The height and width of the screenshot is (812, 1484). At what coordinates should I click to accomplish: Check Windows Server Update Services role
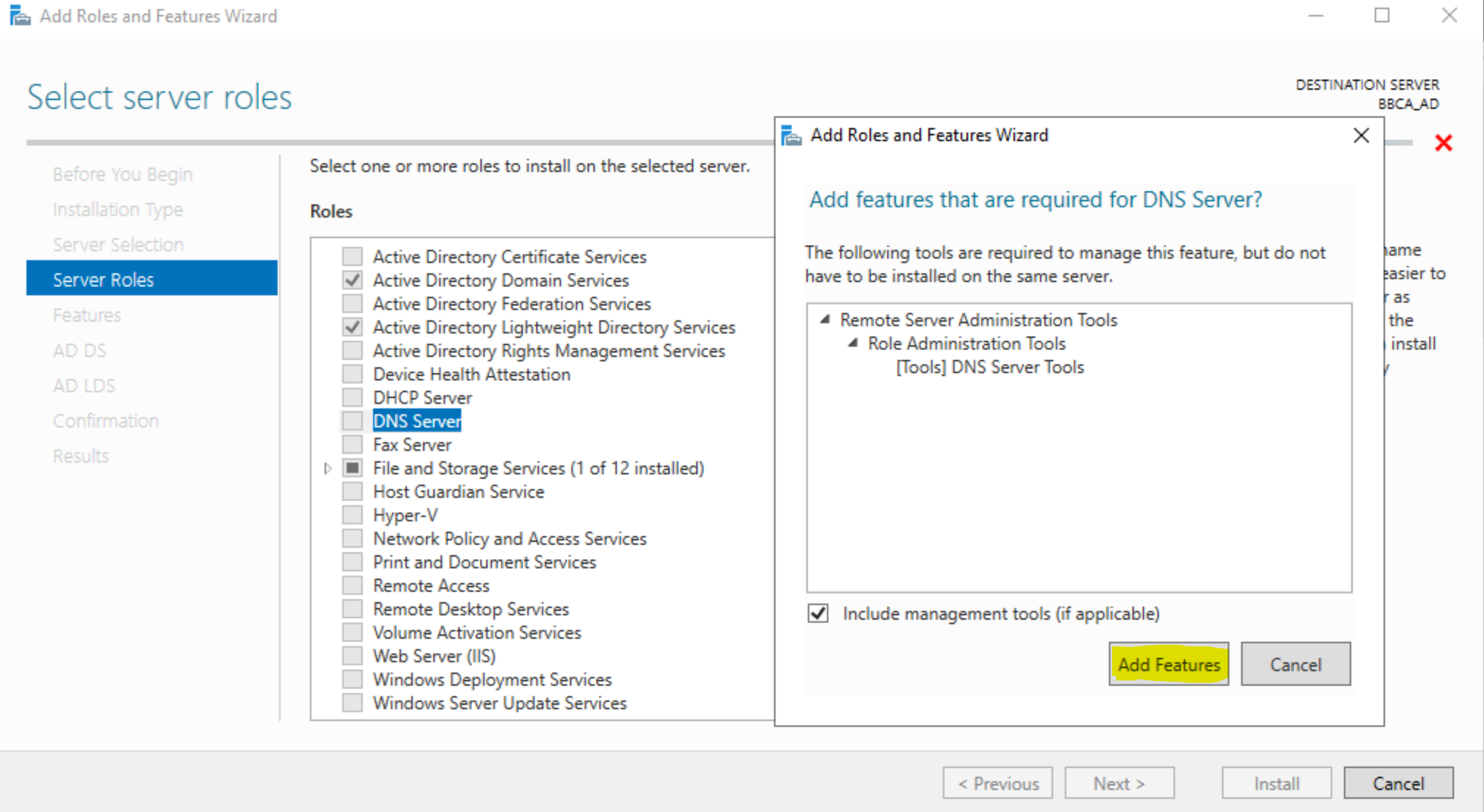pos(352,703)
